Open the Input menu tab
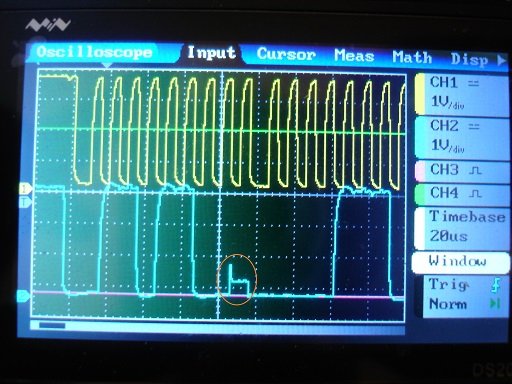The width and height of the screenshot is (512, 384). (x=211, y=53)
